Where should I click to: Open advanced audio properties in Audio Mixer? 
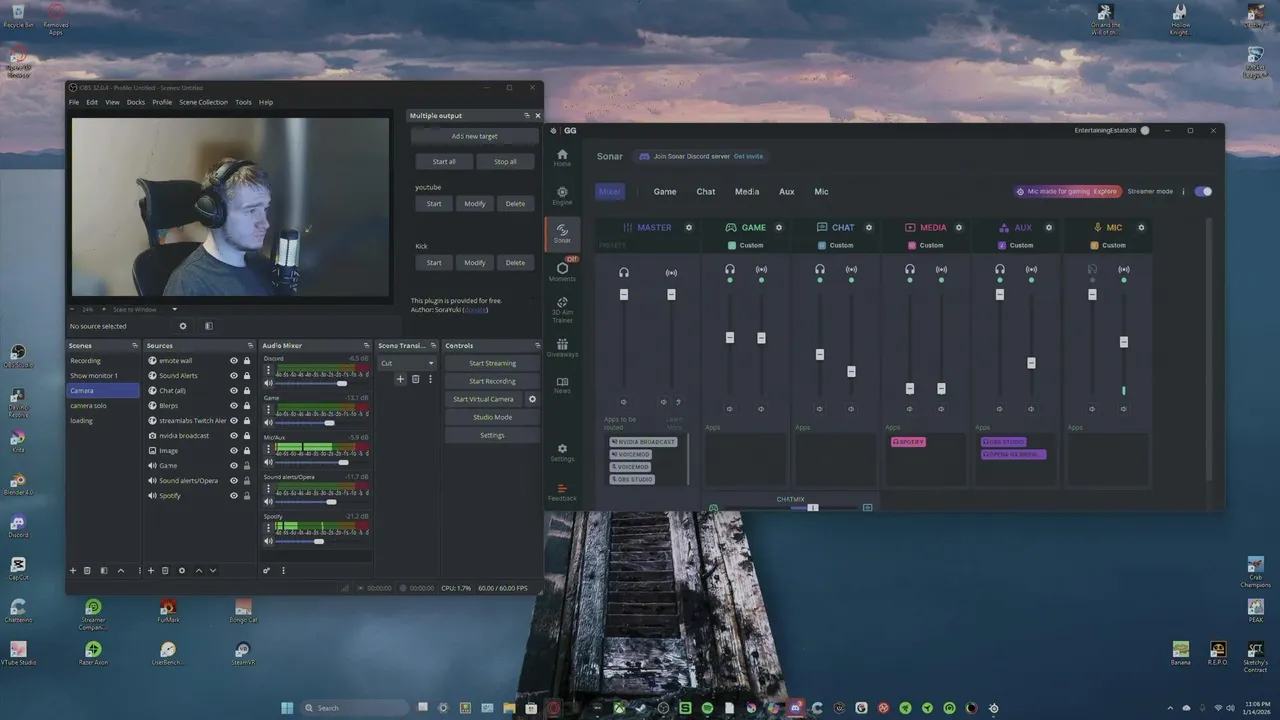[x=267, y=570]
